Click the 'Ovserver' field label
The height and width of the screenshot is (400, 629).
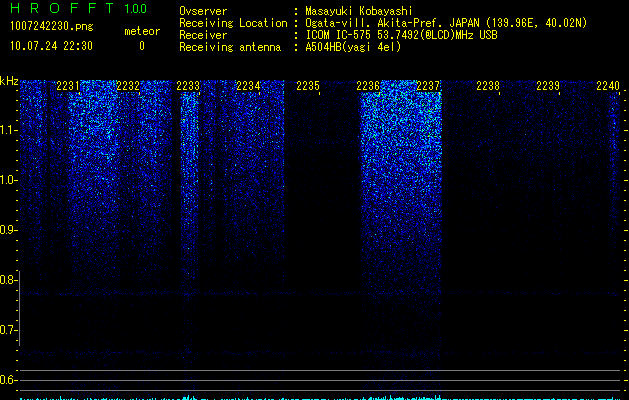tap(203, 11)
